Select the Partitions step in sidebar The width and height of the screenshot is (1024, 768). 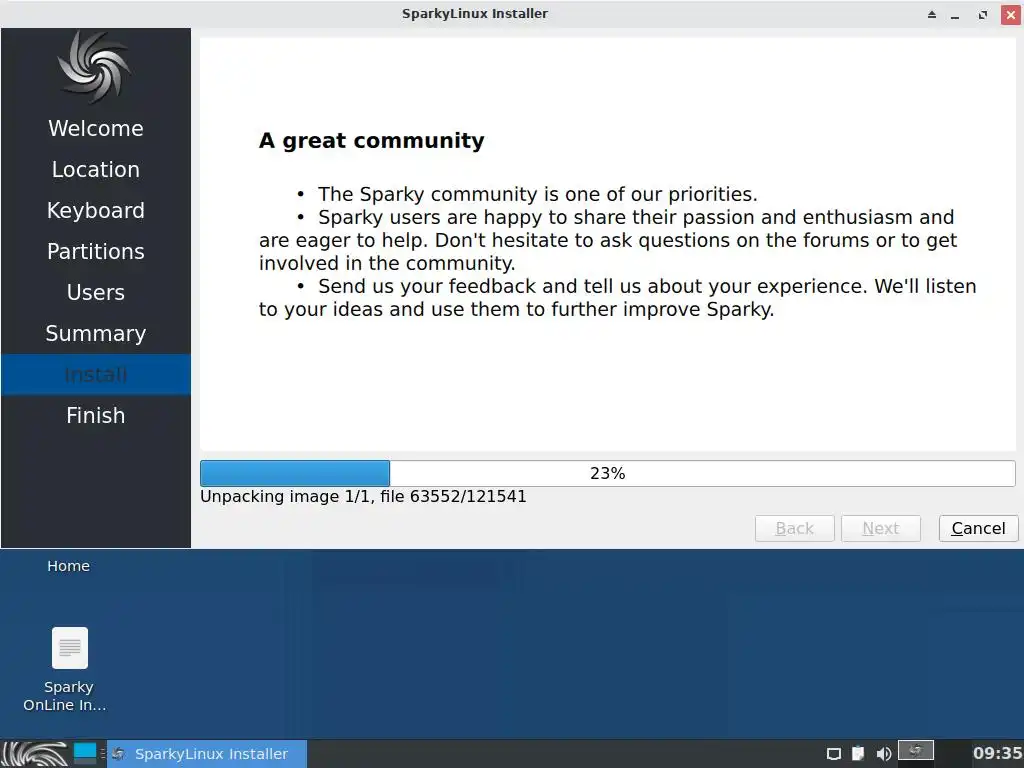click(x=96, y=252)
